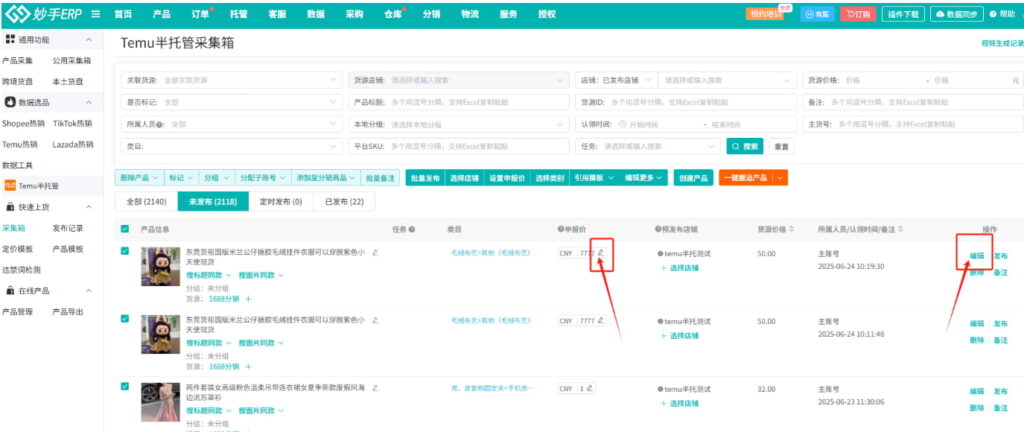
Task: Click title edit pencil in 10:19:30 row
Action: pyautogui.click(x=376, y=252)
